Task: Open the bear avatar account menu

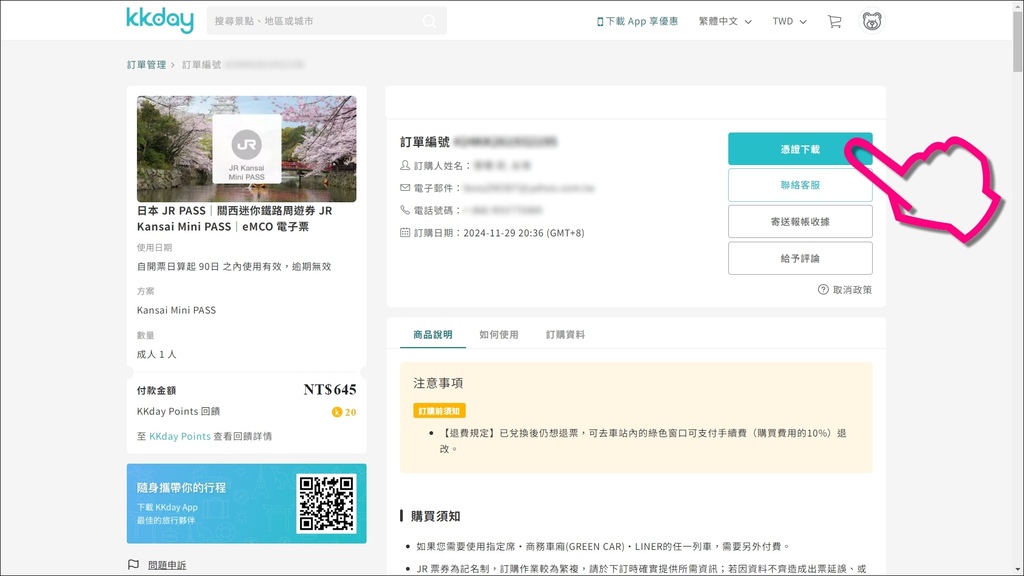Action: click(872, 21)
